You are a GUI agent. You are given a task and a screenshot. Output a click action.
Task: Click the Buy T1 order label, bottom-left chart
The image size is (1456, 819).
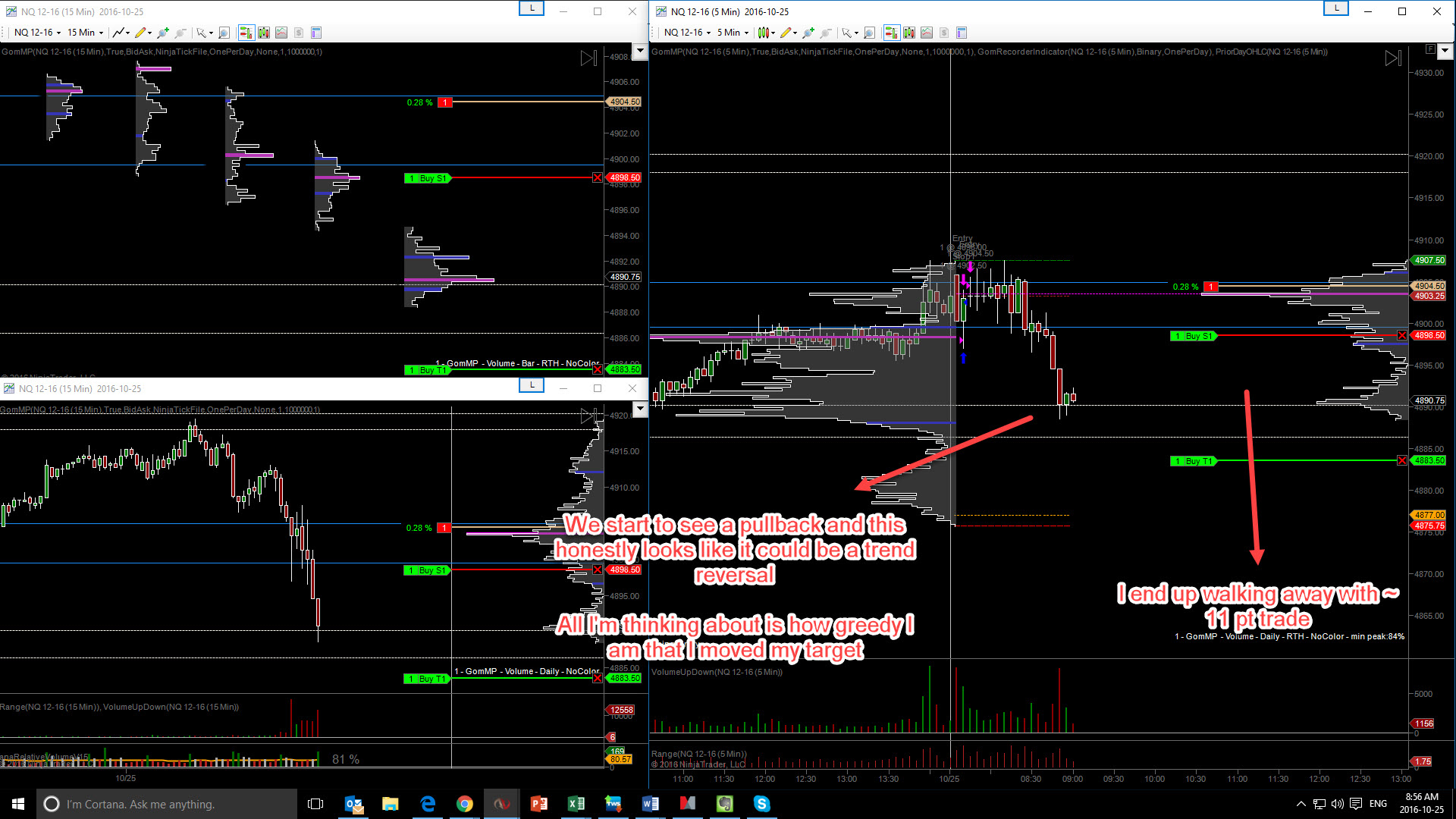pos(428,679)
